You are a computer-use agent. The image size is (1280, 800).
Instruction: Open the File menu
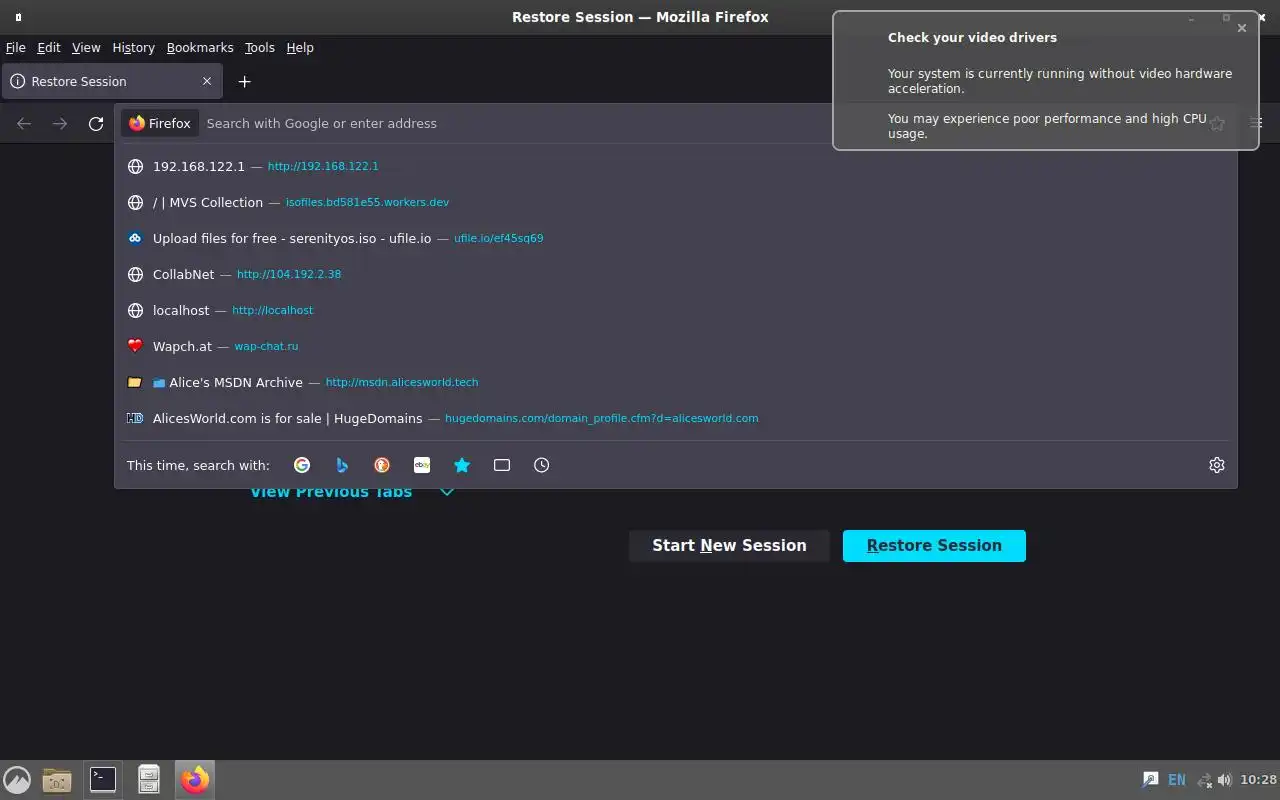[16, 47]
